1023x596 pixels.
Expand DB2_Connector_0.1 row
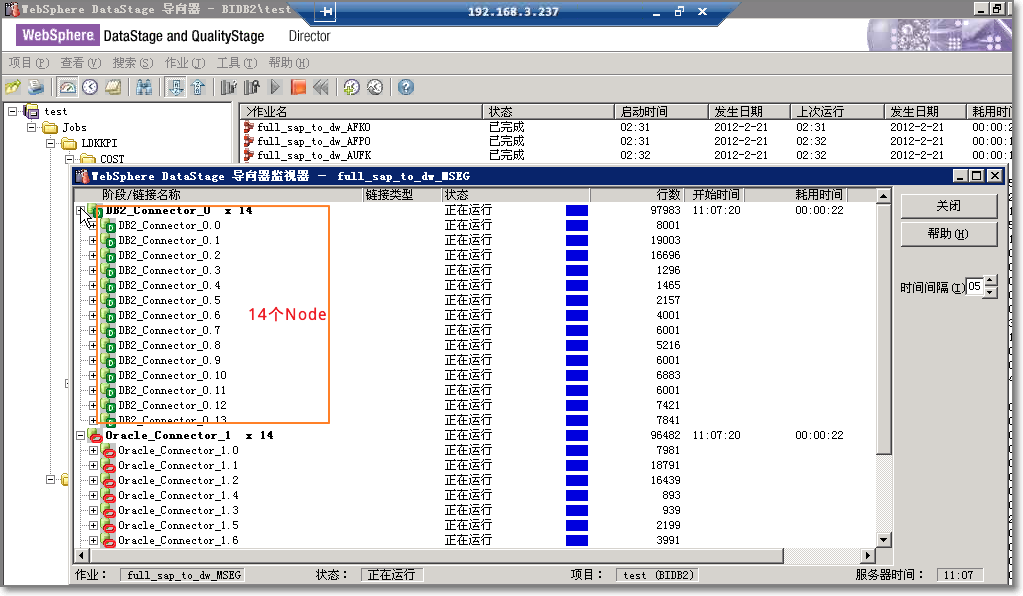coord(93,241)
